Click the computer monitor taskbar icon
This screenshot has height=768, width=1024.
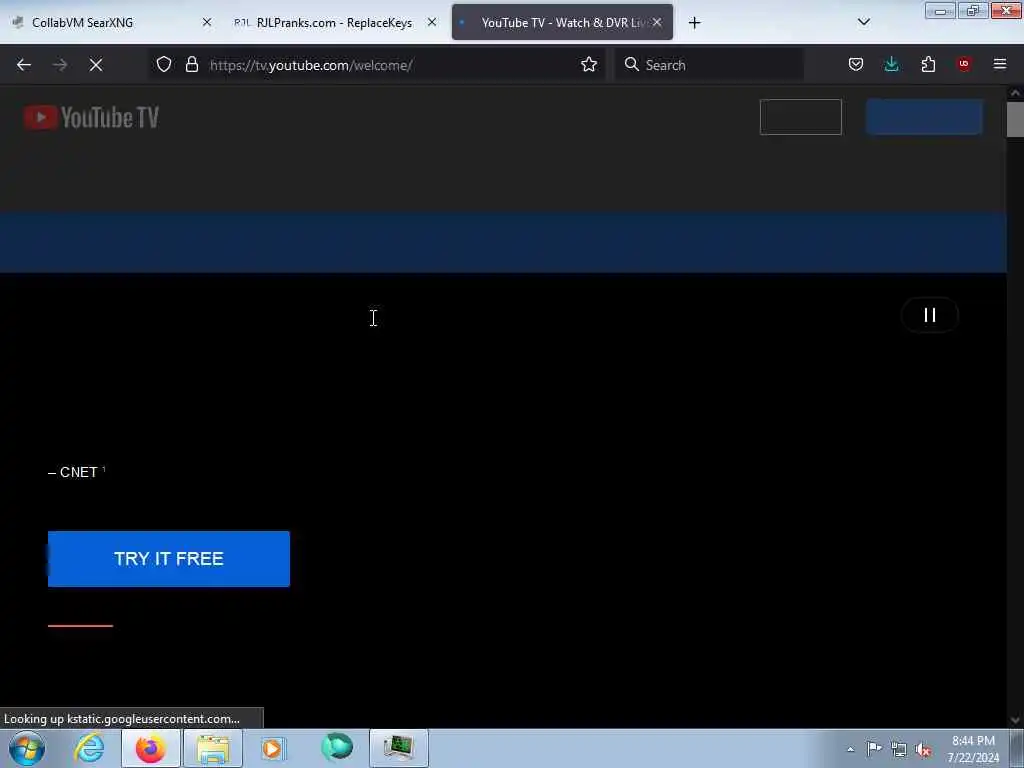[x=399, y=748]
